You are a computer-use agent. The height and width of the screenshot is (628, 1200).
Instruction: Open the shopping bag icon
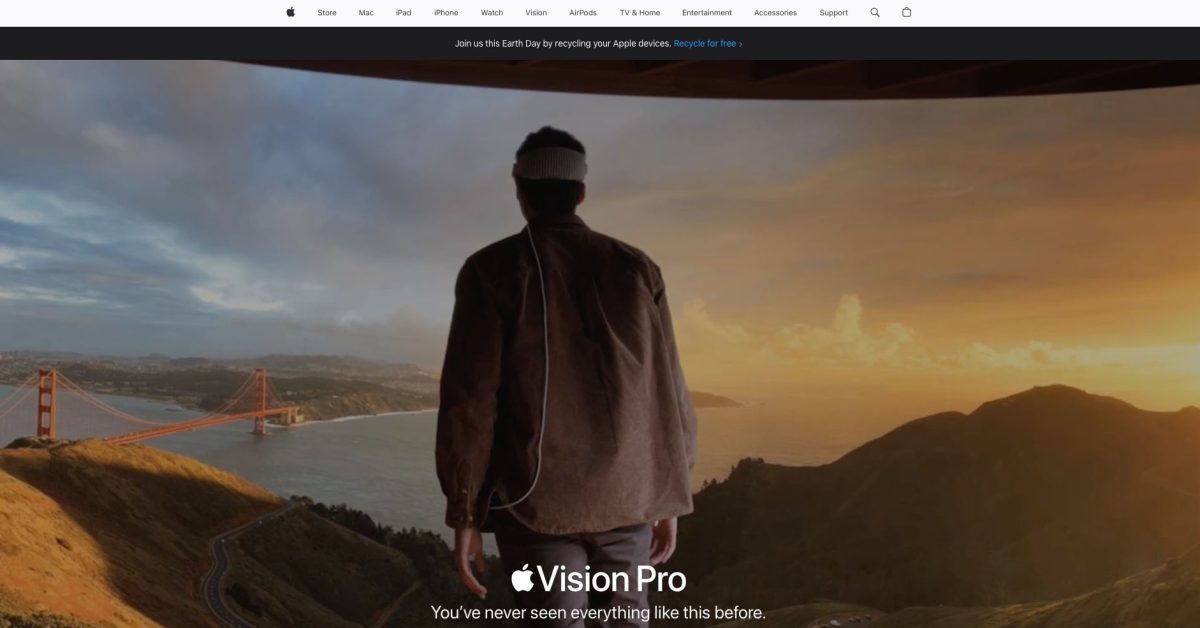coord(907,13)
